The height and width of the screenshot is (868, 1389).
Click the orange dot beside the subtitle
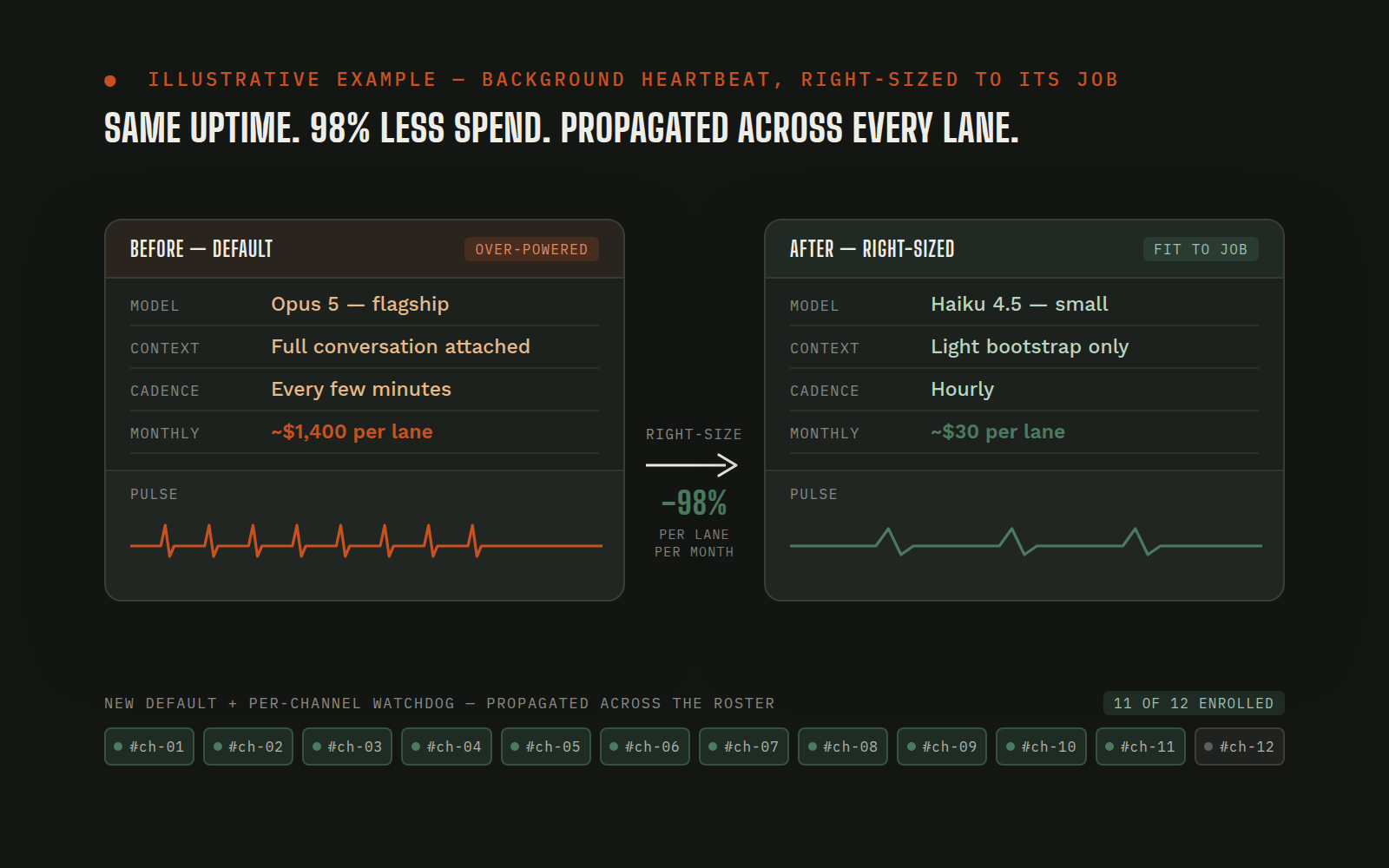click(x=110, y=81)
